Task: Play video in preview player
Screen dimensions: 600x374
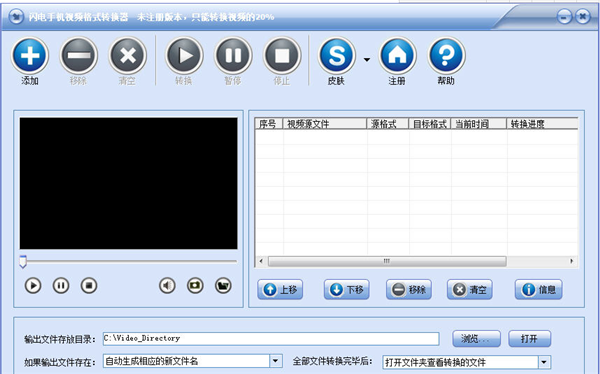Action: (33, 286)
